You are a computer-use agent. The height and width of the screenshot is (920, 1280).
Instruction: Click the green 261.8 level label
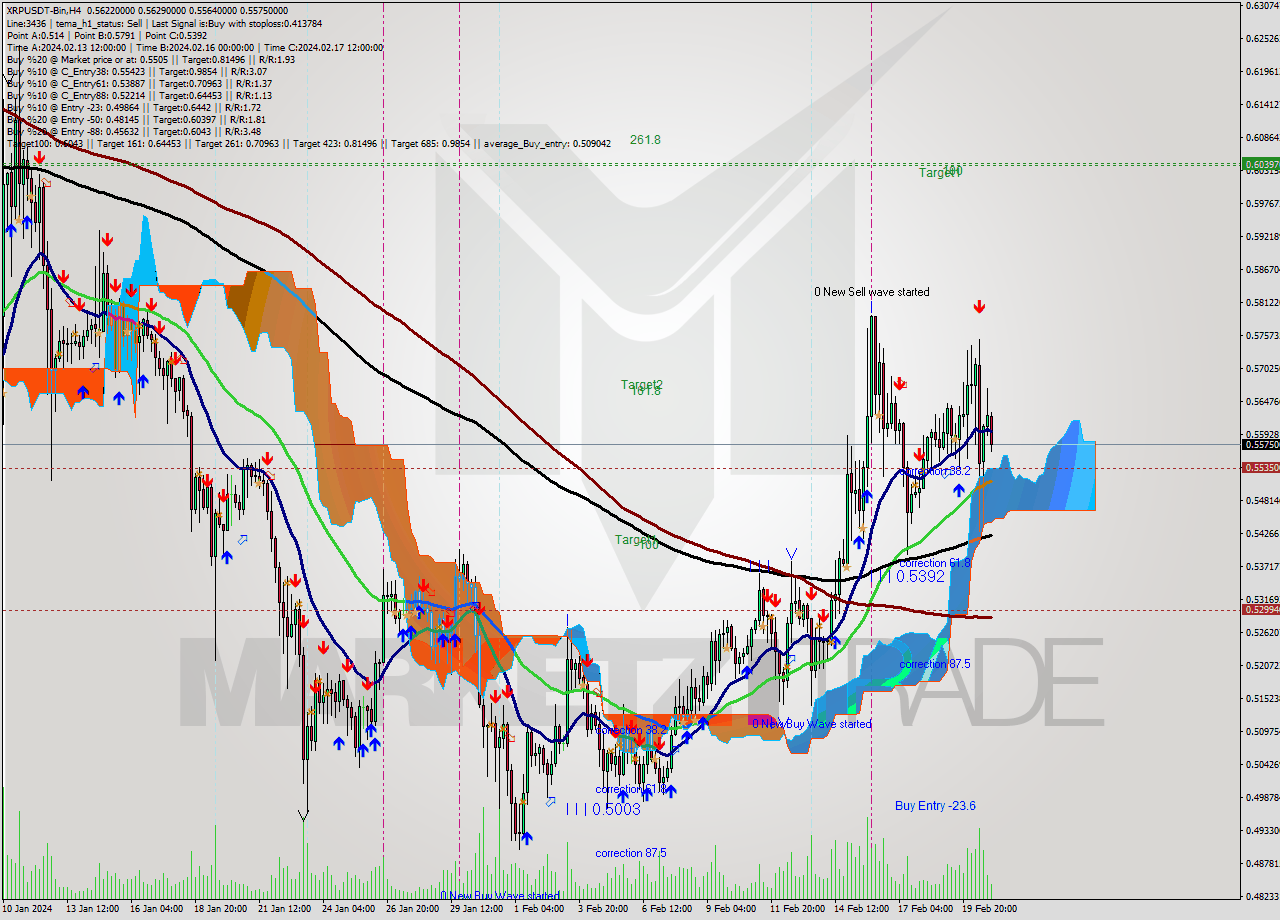pos(645,140)
